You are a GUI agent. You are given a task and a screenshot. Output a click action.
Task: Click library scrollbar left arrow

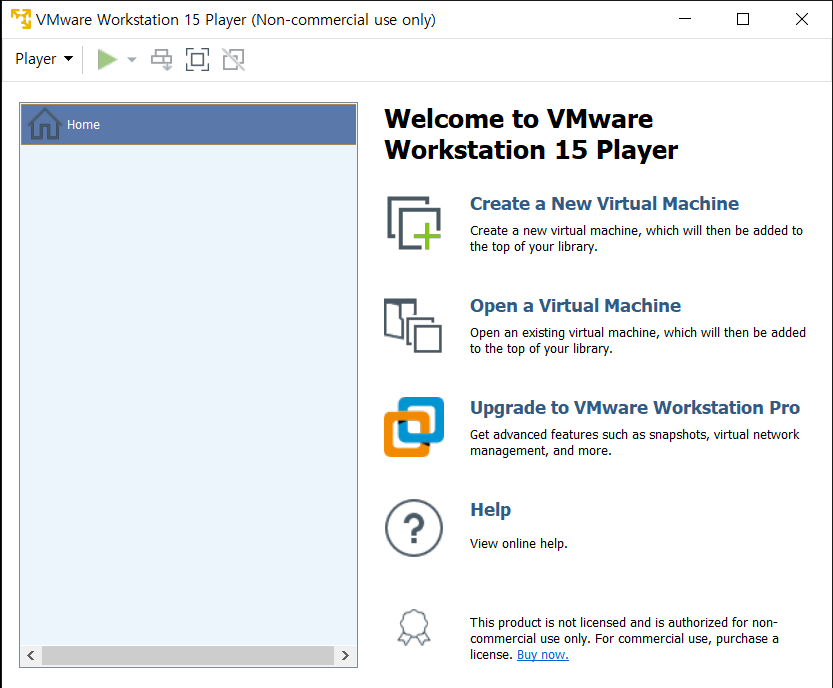tap(31, 656)
